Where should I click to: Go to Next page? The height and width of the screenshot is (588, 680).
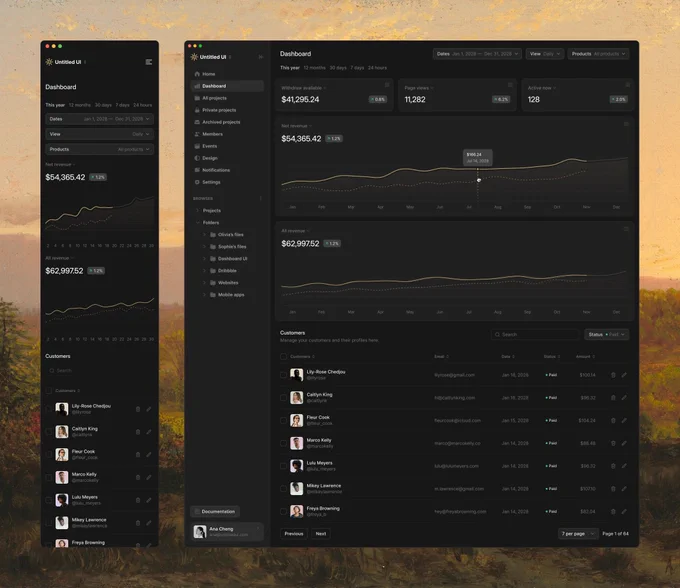[x=321, y=534]
